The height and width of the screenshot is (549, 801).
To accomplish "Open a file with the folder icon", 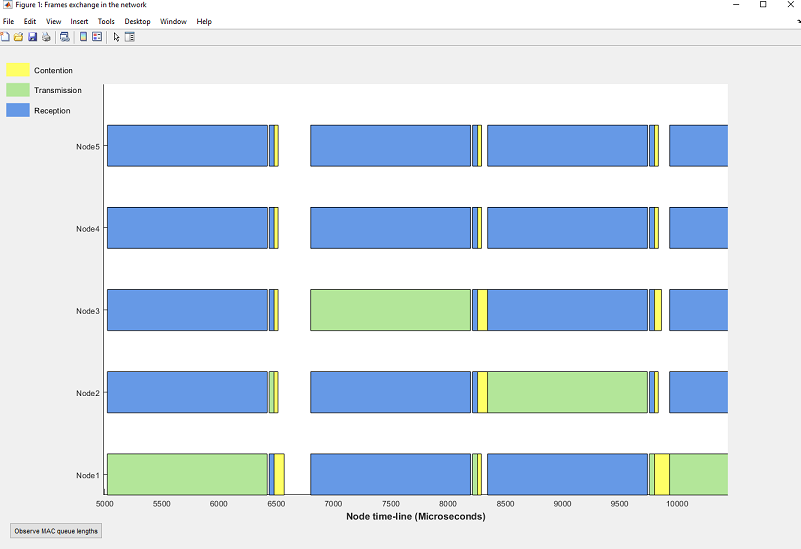I will (18, 37).
